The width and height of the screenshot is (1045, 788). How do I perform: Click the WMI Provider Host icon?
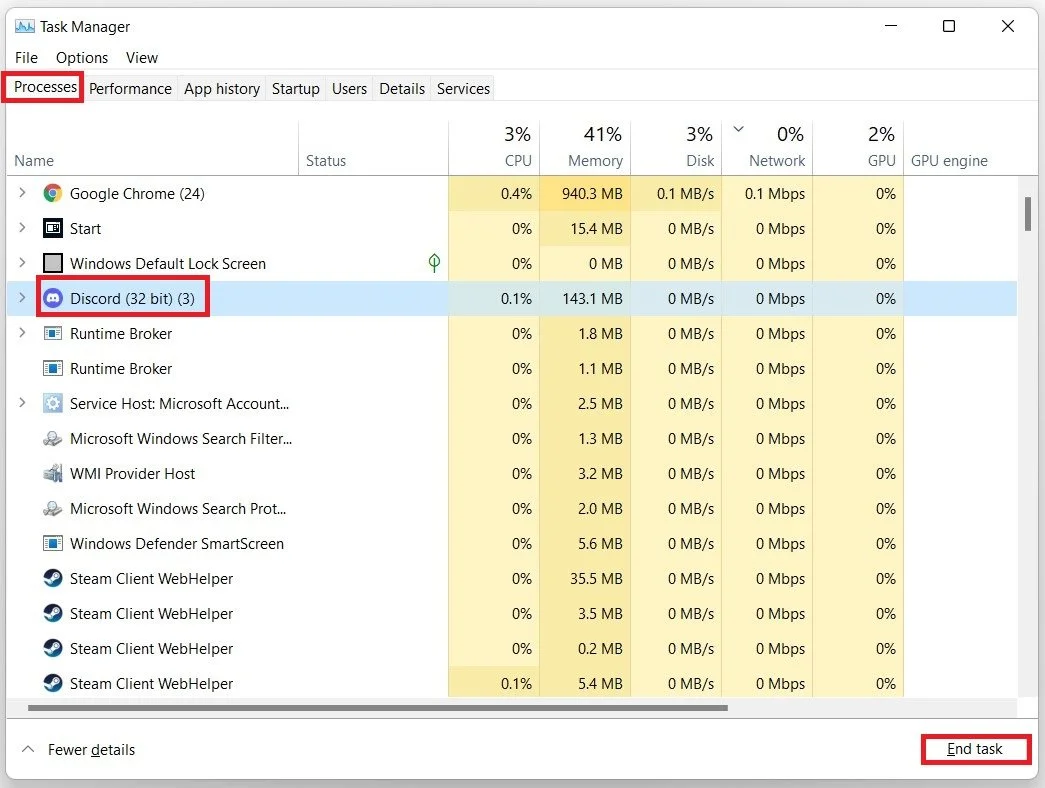(x=53, y=473)
